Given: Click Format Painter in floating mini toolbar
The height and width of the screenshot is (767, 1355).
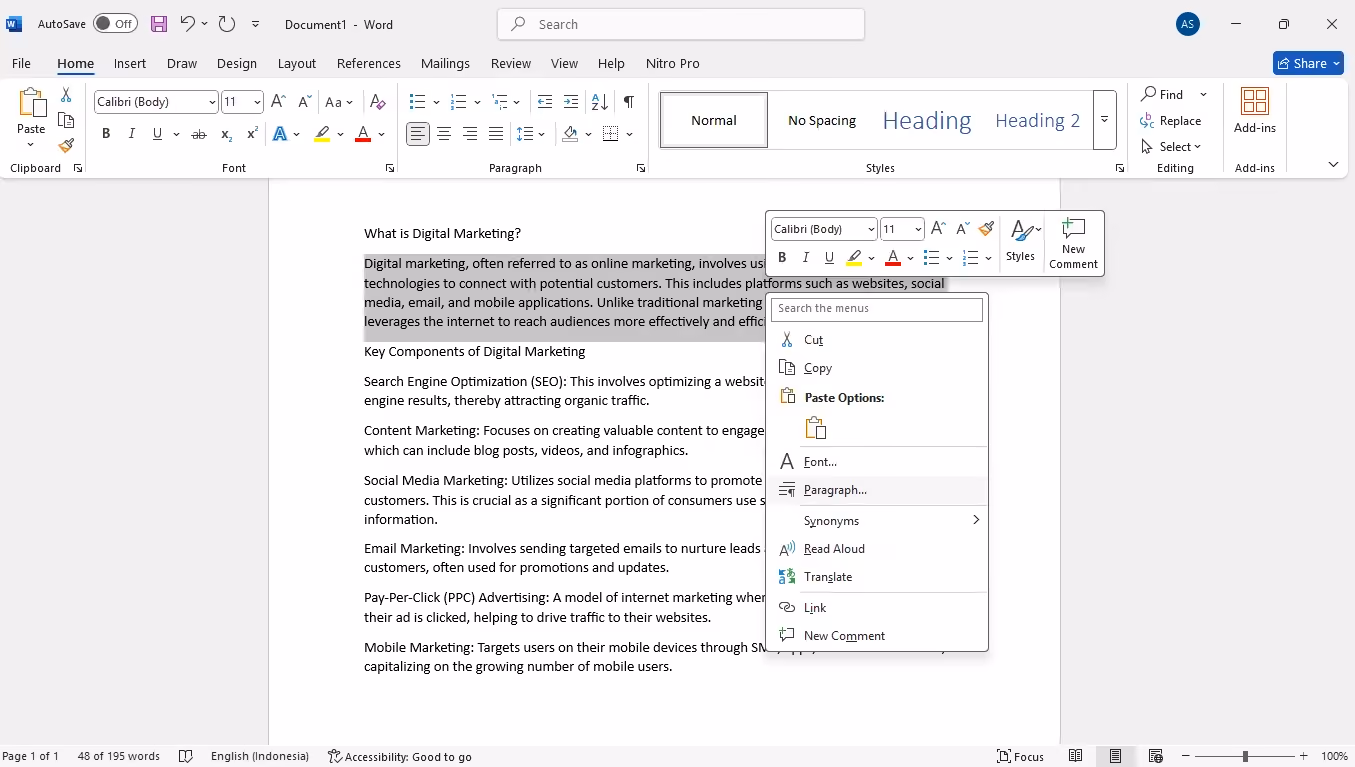Looking at the screenshot, I should [x=986, y=229].
